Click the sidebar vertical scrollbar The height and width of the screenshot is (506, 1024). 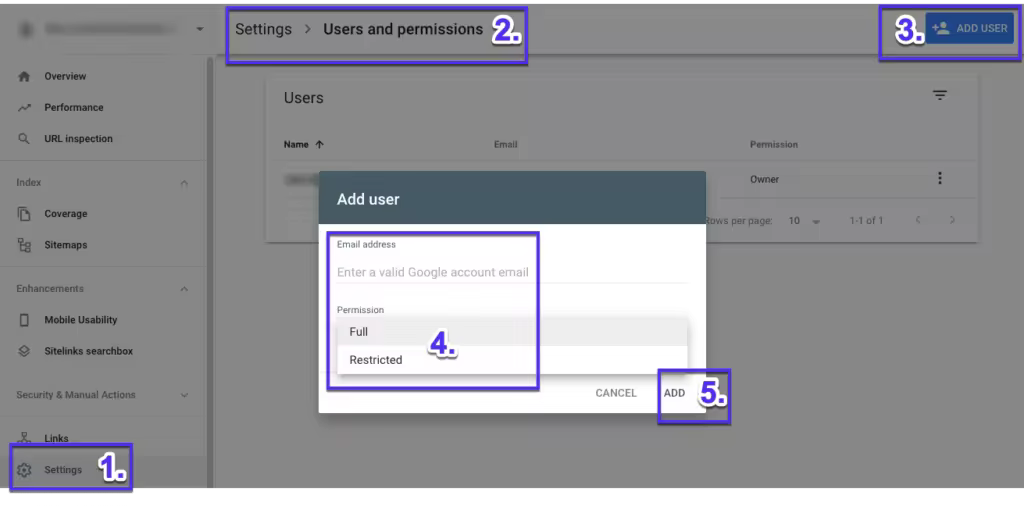[210, 274]
